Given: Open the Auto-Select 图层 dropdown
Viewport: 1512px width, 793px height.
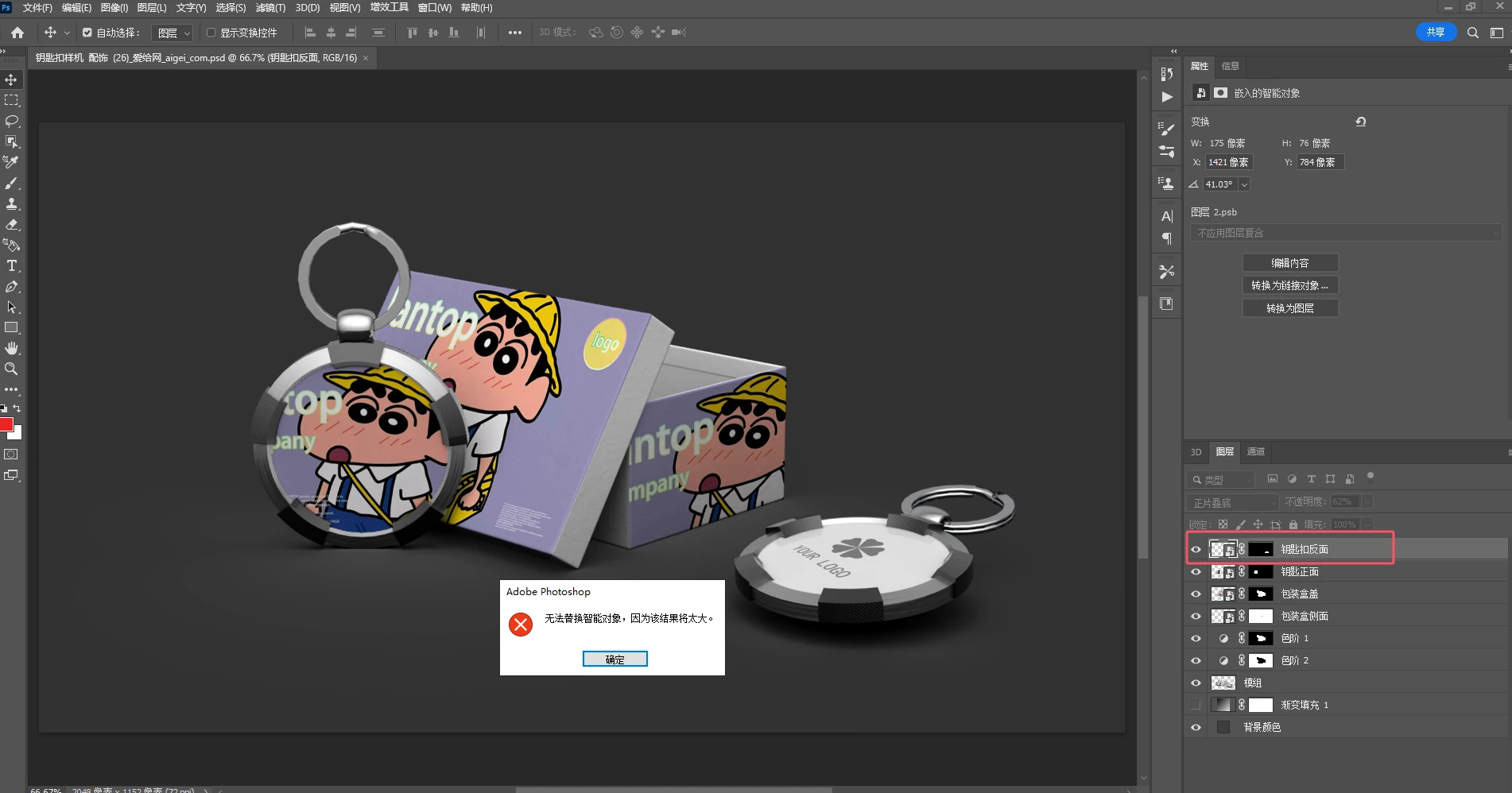Looking at the screenshot, I should (173, 33).
